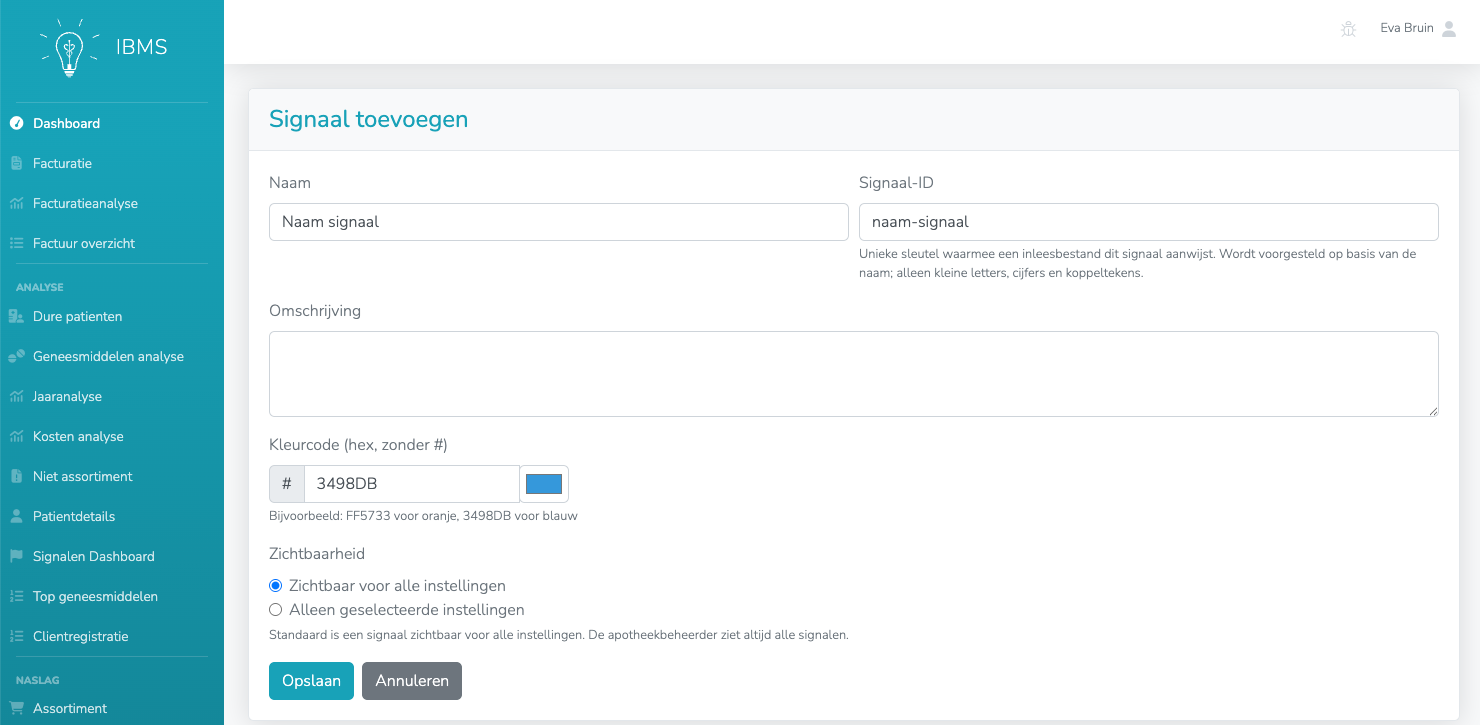The image size is (1480, 725).
Task: Click the 'Signaal toevoegen' heading text
Action: tap(369, 120)
